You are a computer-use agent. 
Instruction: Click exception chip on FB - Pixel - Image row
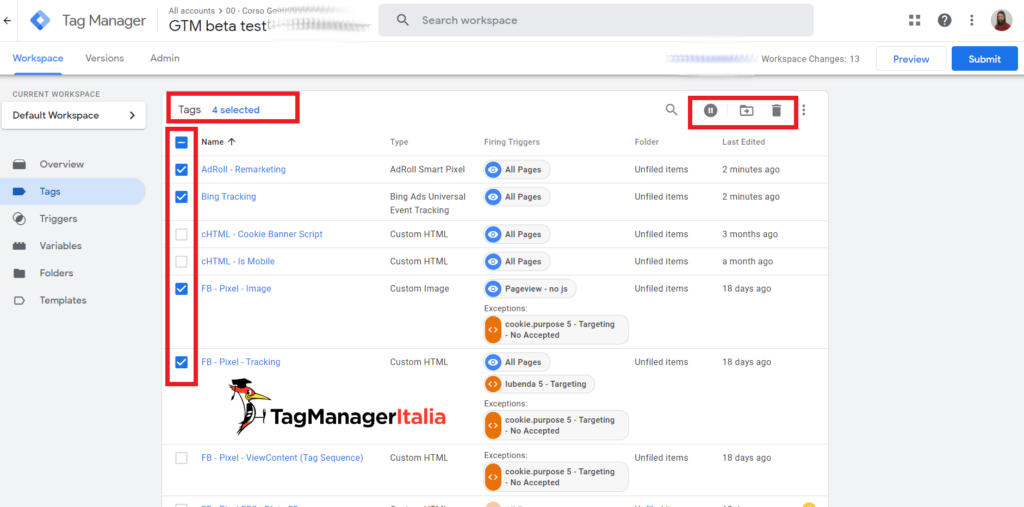click(x=556, y=329)
